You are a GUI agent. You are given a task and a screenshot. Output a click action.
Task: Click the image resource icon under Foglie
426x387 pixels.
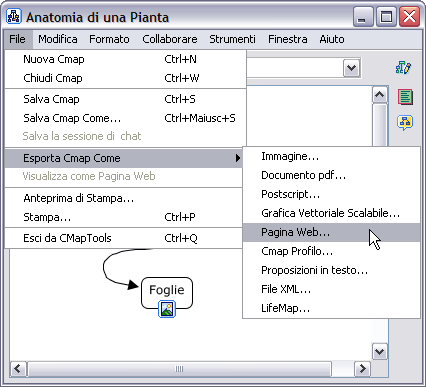coord(167,309)
